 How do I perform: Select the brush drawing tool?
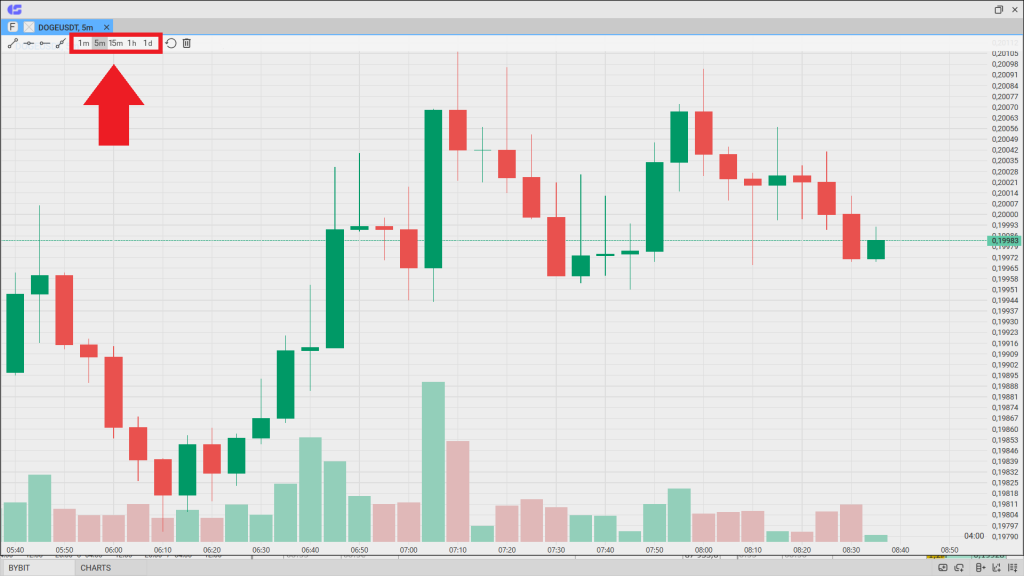click(x=61, y=44)
